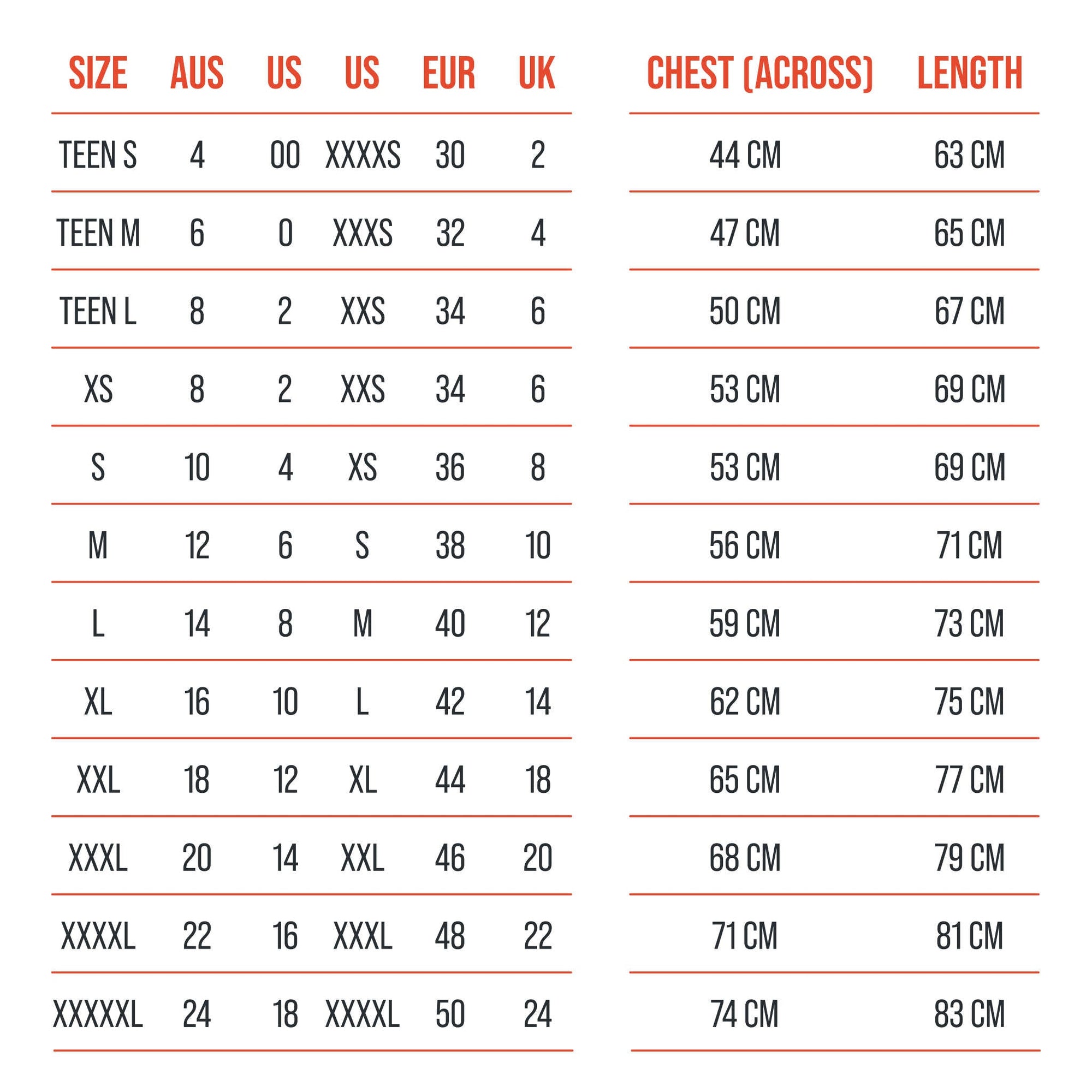Select the TEEN L size label
Screen dimensions: 1092x1092
pyautogui.click(x=98, y=311)
